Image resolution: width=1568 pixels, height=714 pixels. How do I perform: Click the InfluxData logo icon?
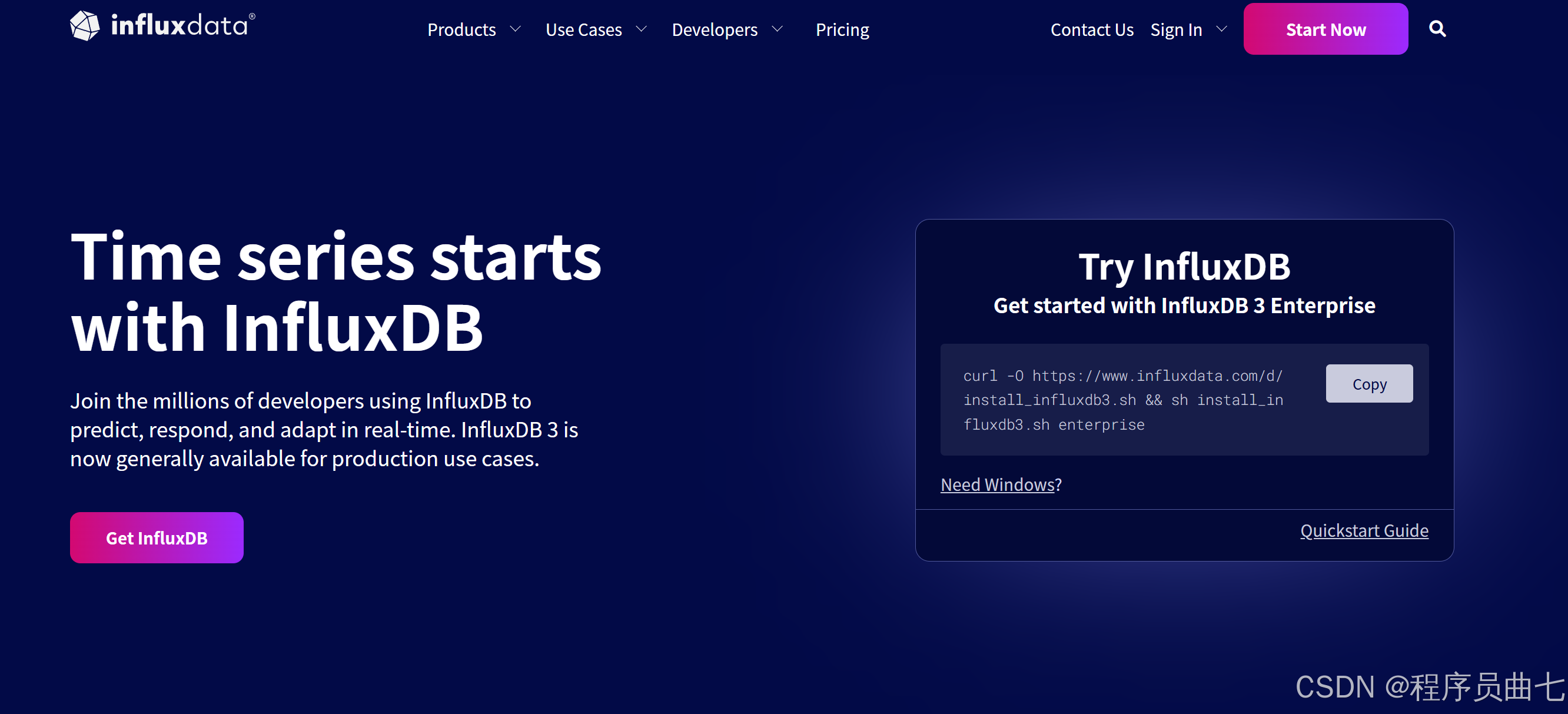pyautogui.click(x=85, y=26)
